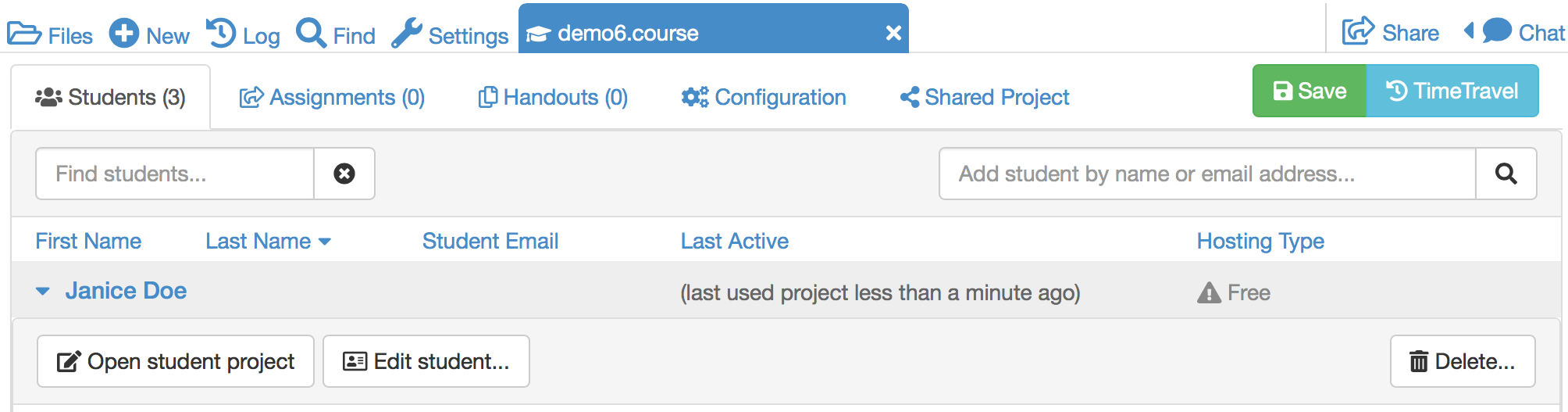Click the add-student search magnifier button

tap(1506, 174)
